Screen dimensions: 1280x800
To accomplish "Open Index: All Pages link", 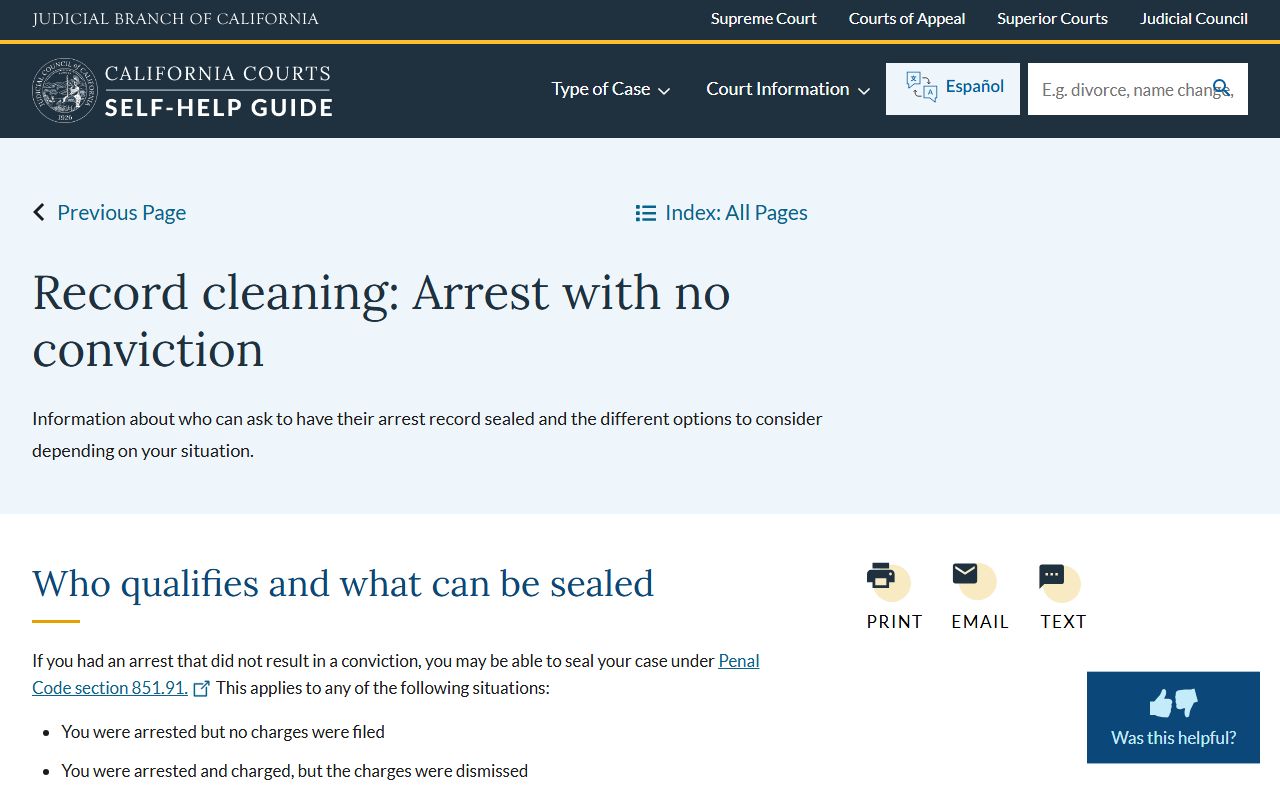I will tap(736, 212).
